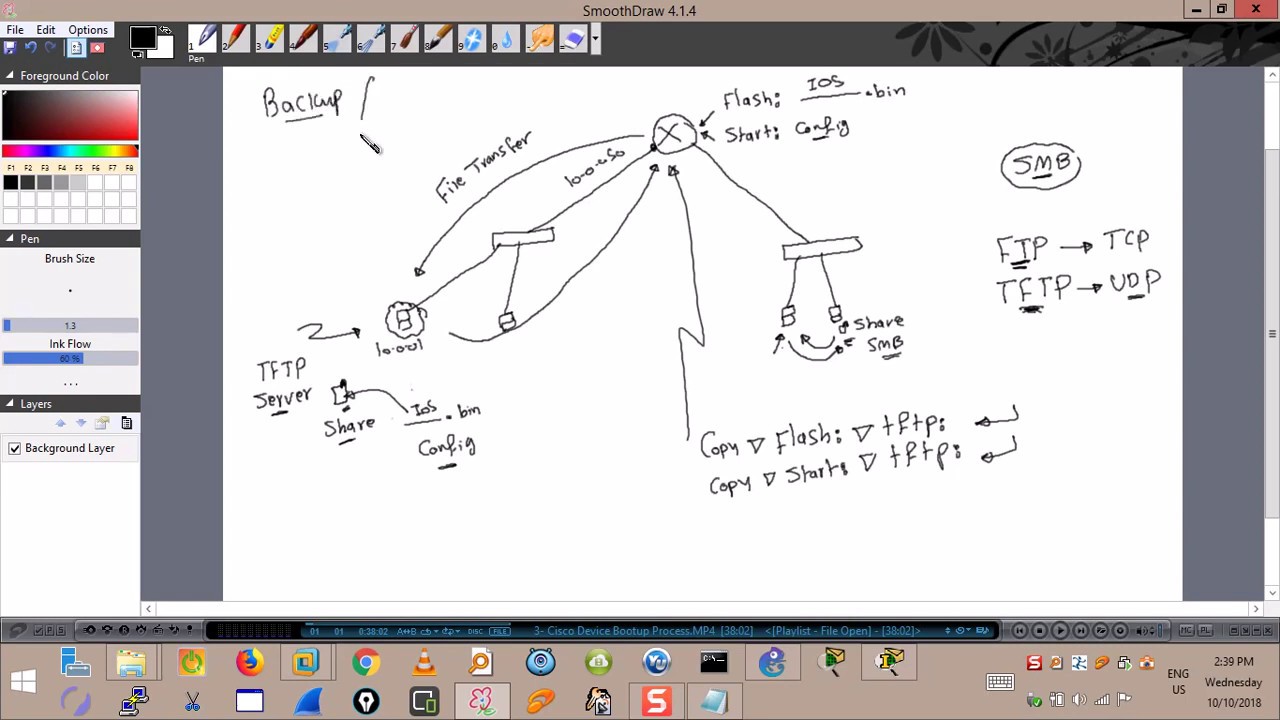Open the touch keyboard tray icon
Viewport: 1280px width, 720px height.
point(1000,682)
